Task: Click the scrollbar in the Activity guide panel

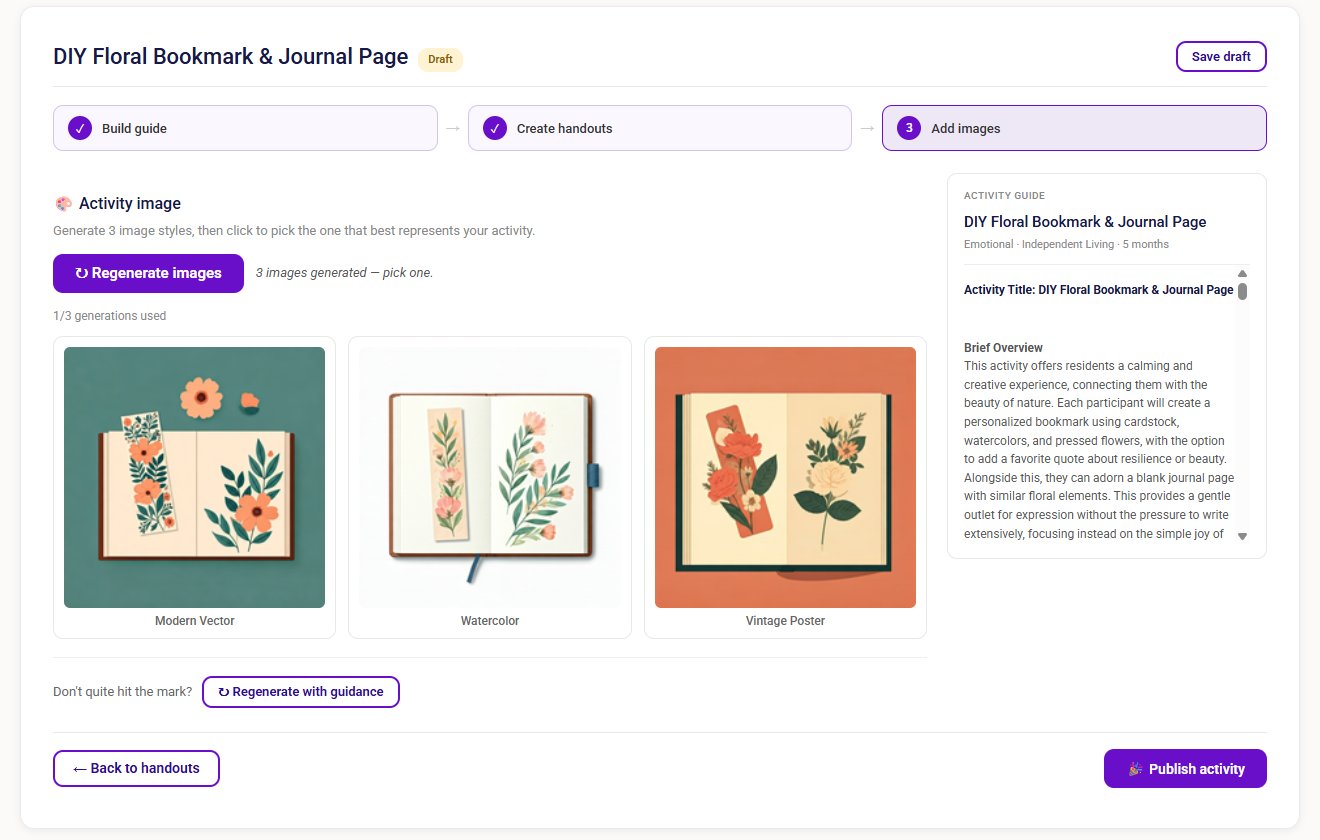Action: [x=1242, y=290]
